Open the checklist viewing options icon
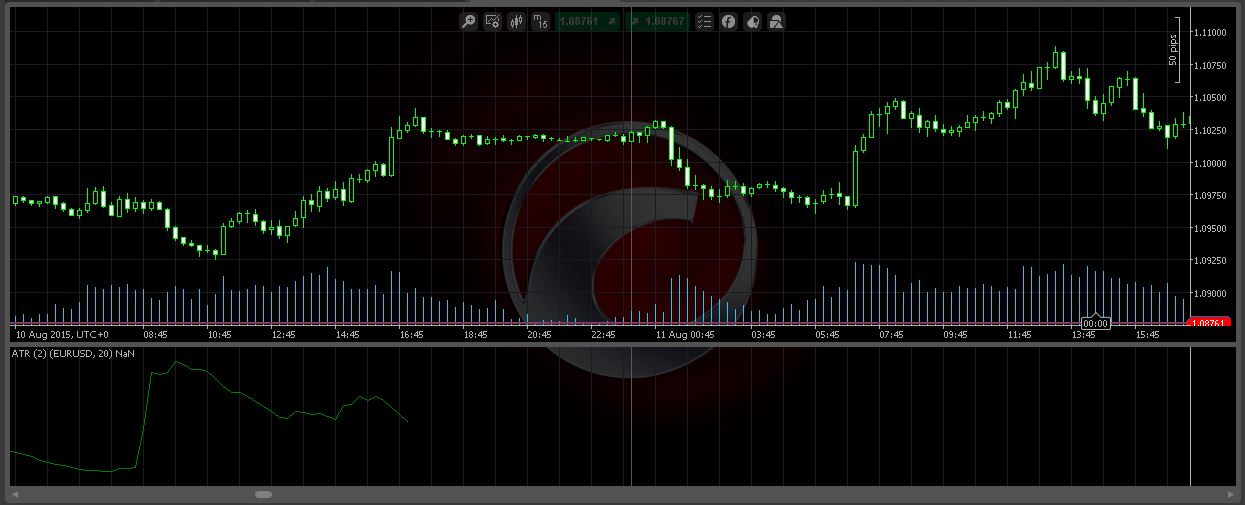The image size is (1245, 505). point(704,21)
